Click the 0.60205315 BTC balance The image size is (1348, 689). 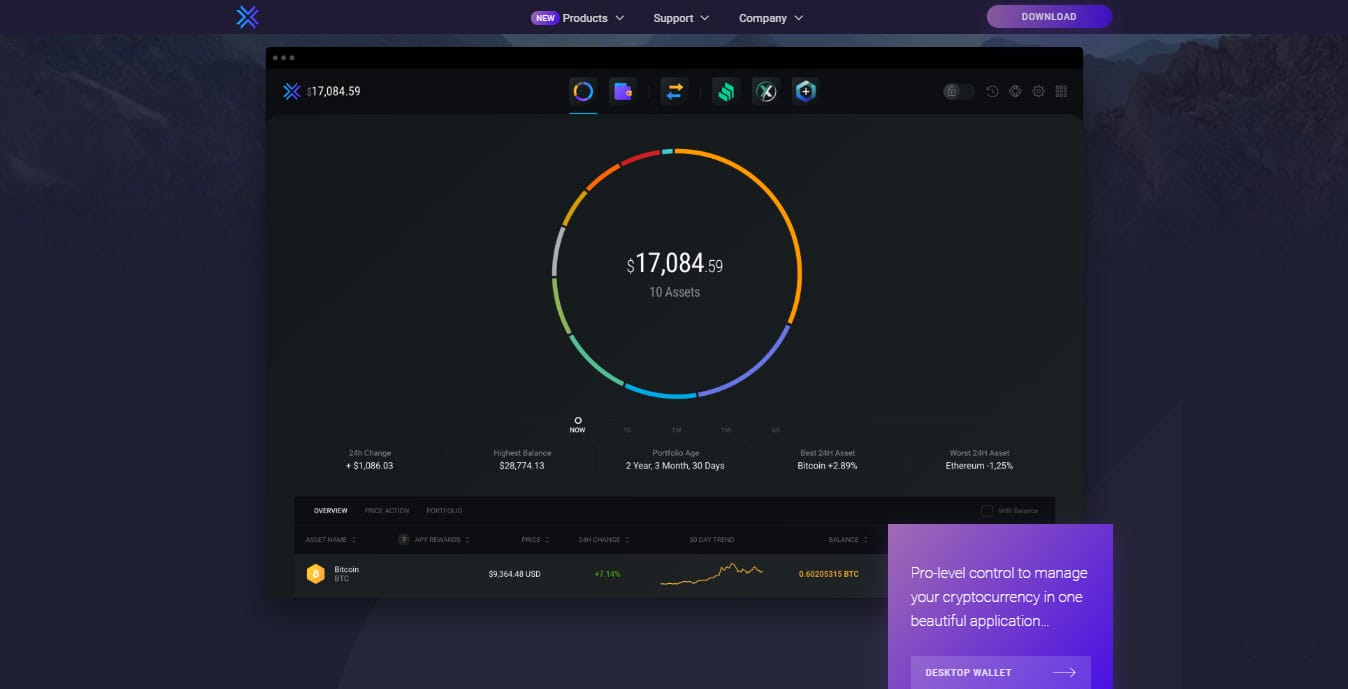click(x=828, y=574)
